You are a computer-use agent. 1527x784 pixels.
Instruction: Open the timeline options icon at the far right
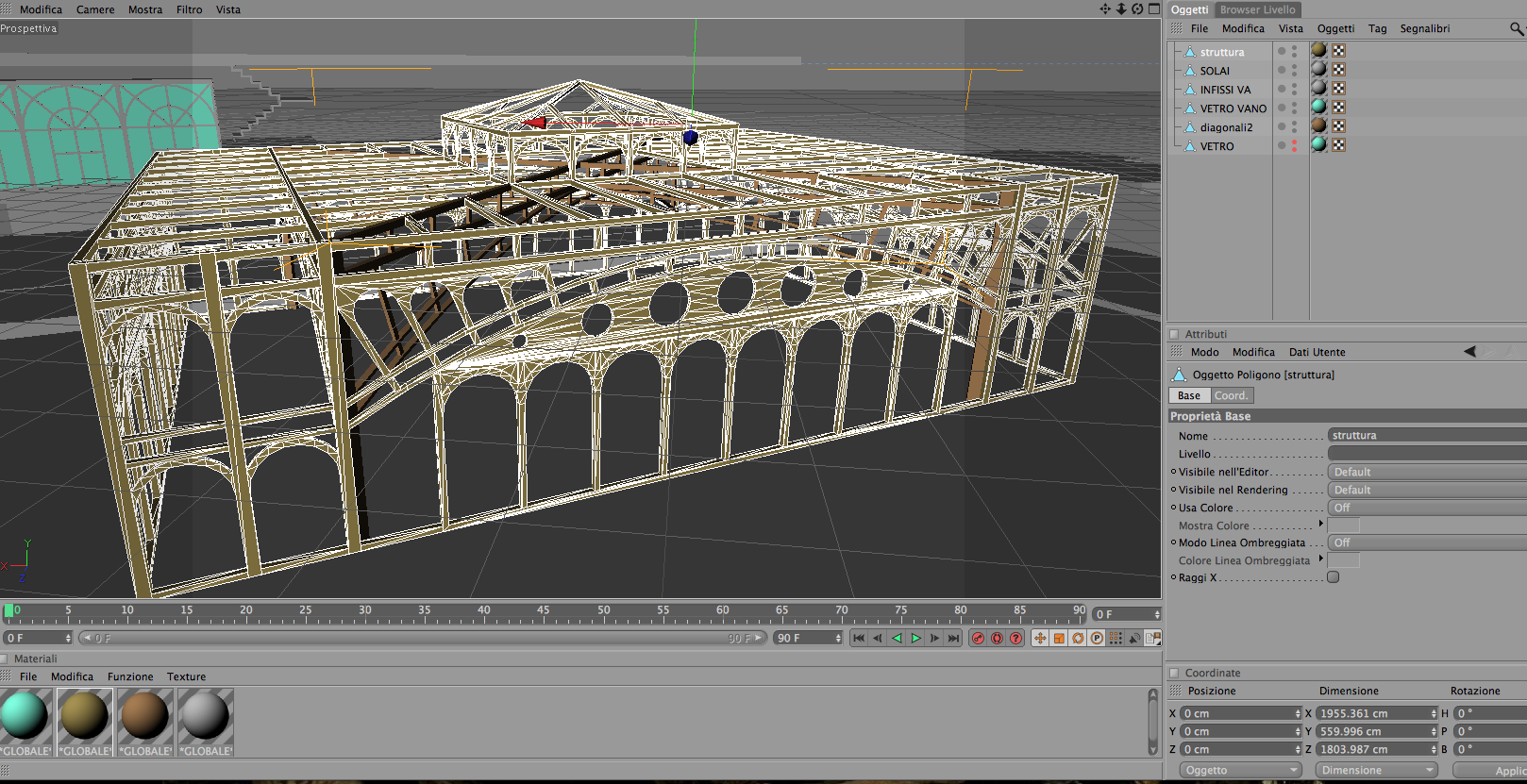point(1152,639)
